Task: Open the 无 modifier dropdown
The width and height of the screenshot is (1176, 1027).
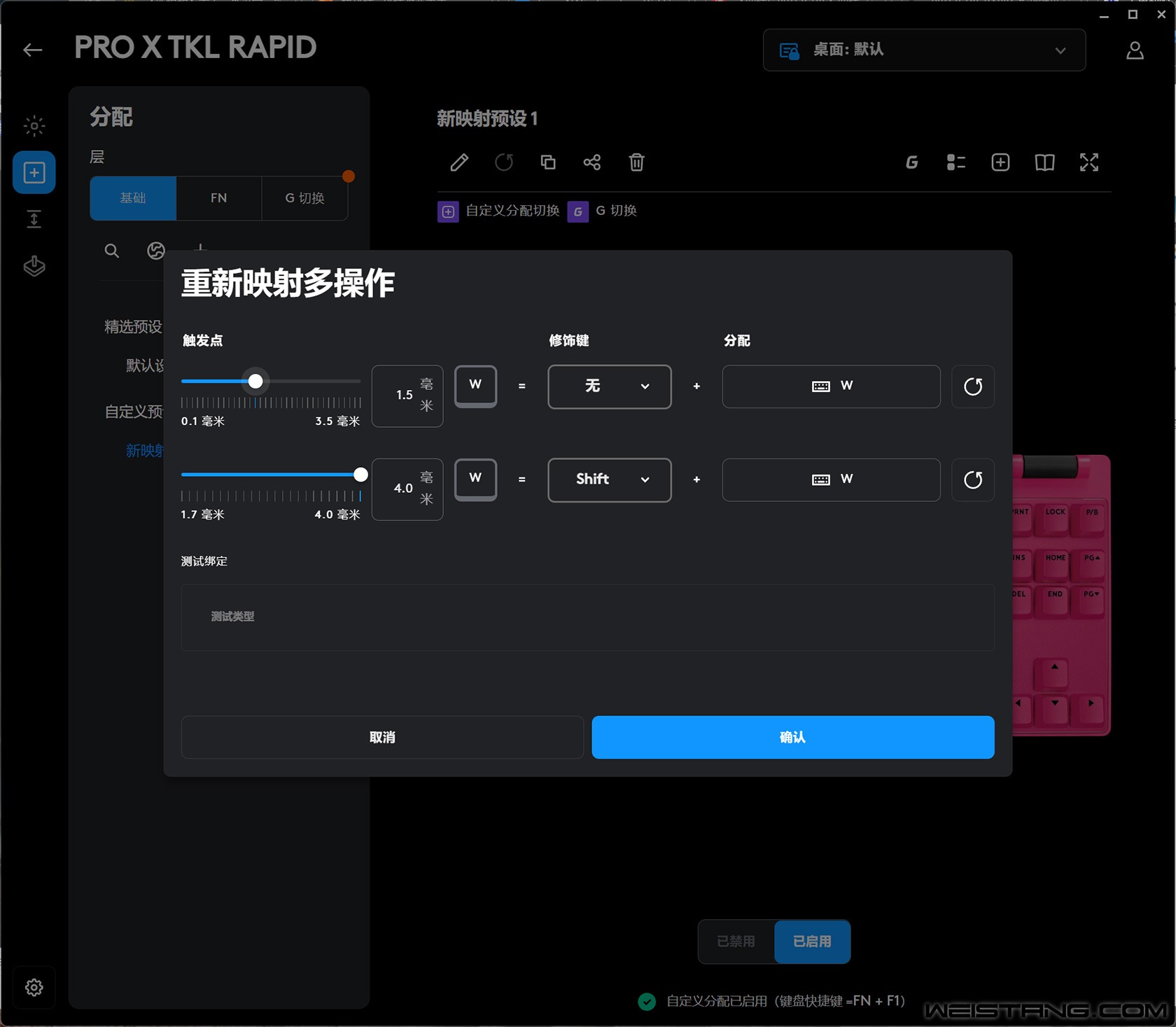Action: (610, 386)
